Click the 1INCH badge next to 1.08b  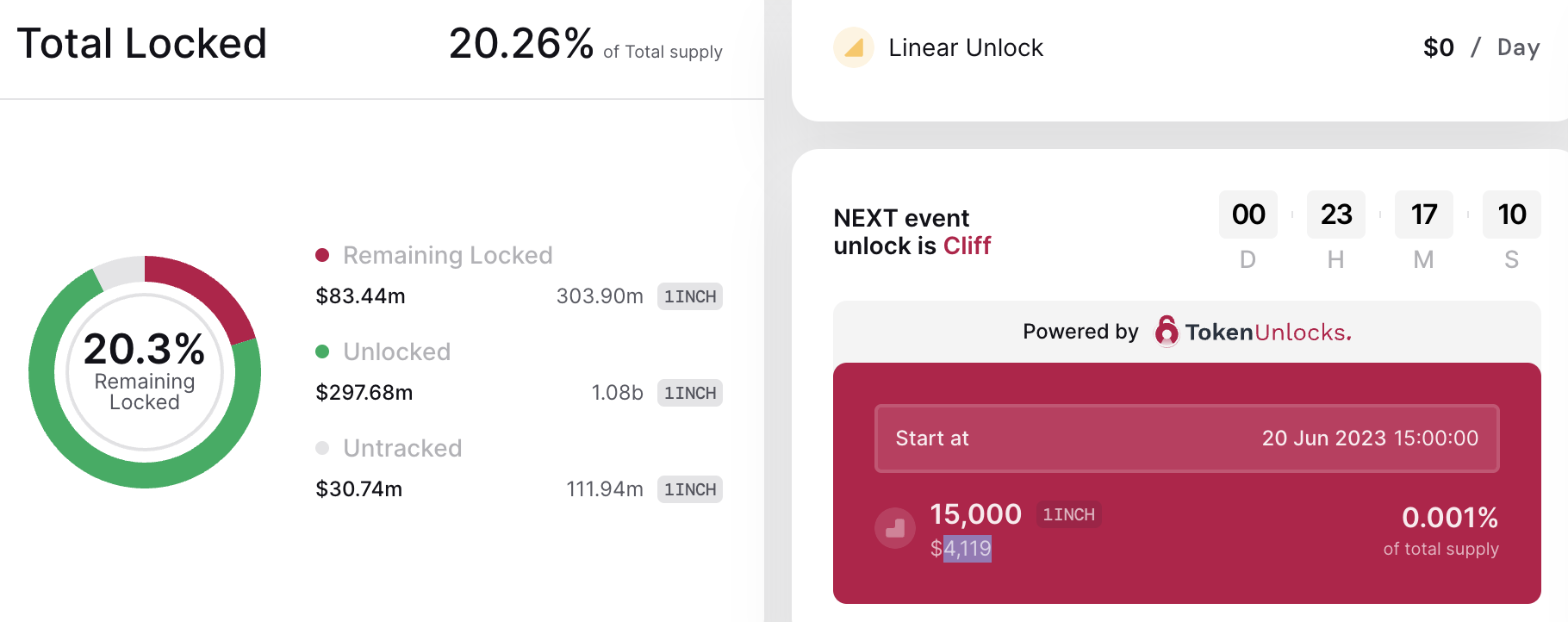(690, 393)
